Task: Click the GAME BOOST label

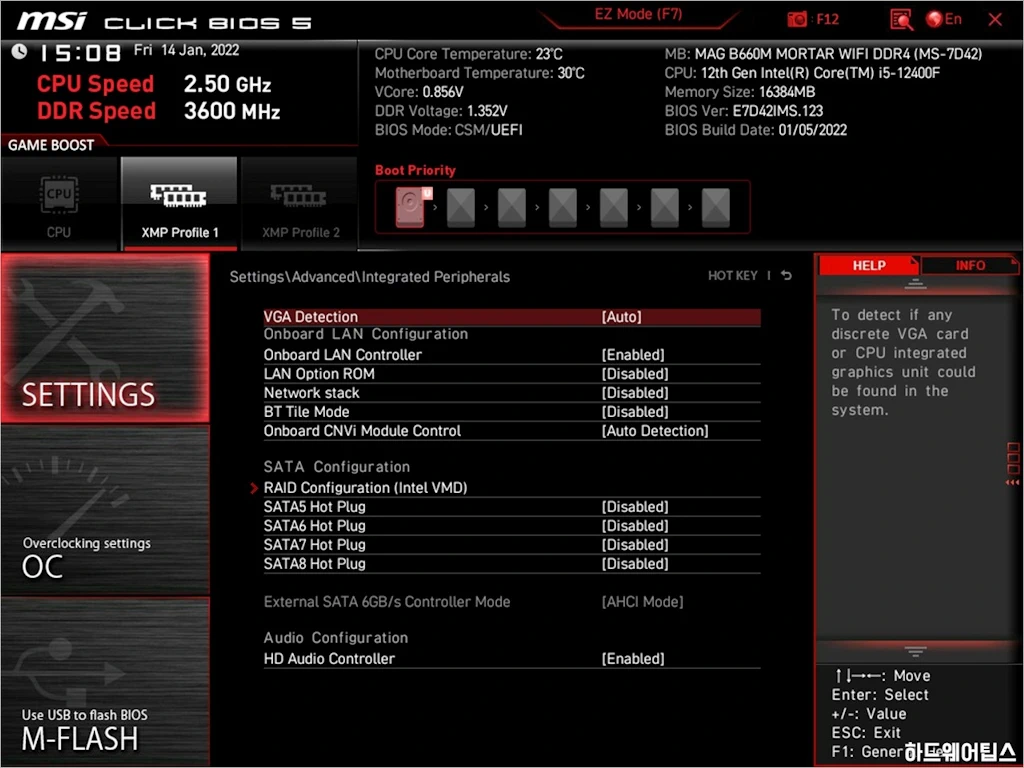Action: tap(51, 145)
